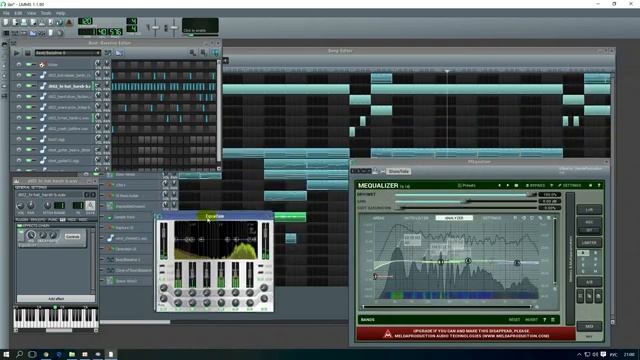Adjust the master pitch slider
640x360 pixels.
(x=173, y=28)
